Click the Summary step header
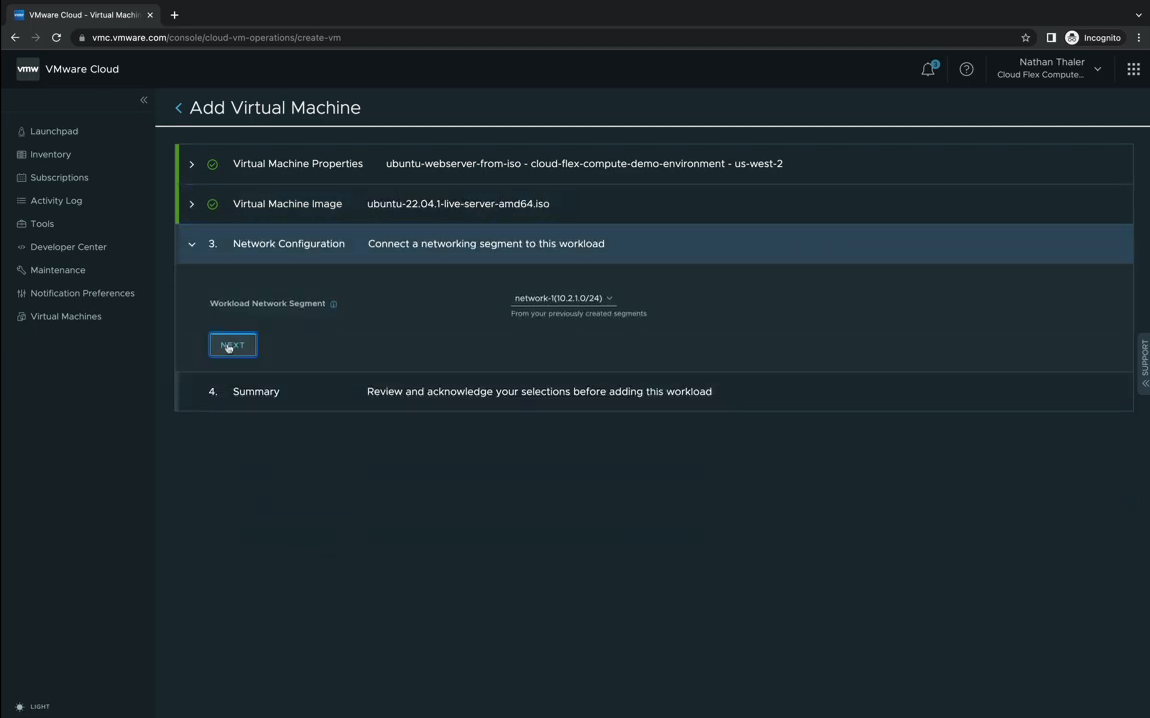Screen dimensions: 1150x718 (x=654, y=392)
